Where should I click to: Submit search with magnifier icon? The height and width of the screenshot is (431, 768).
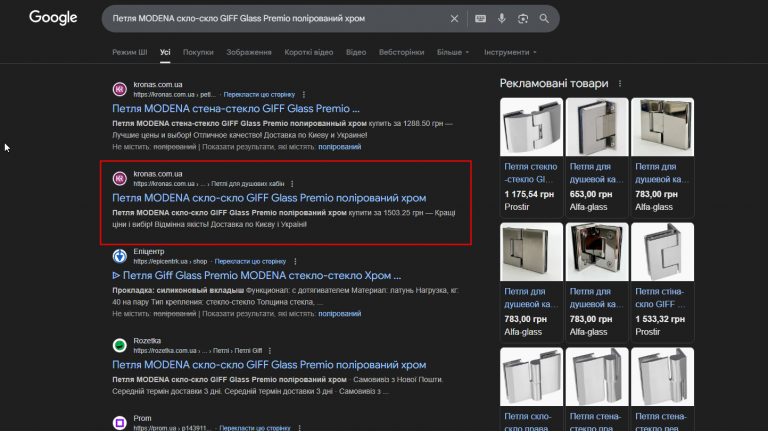click(544, 19)
